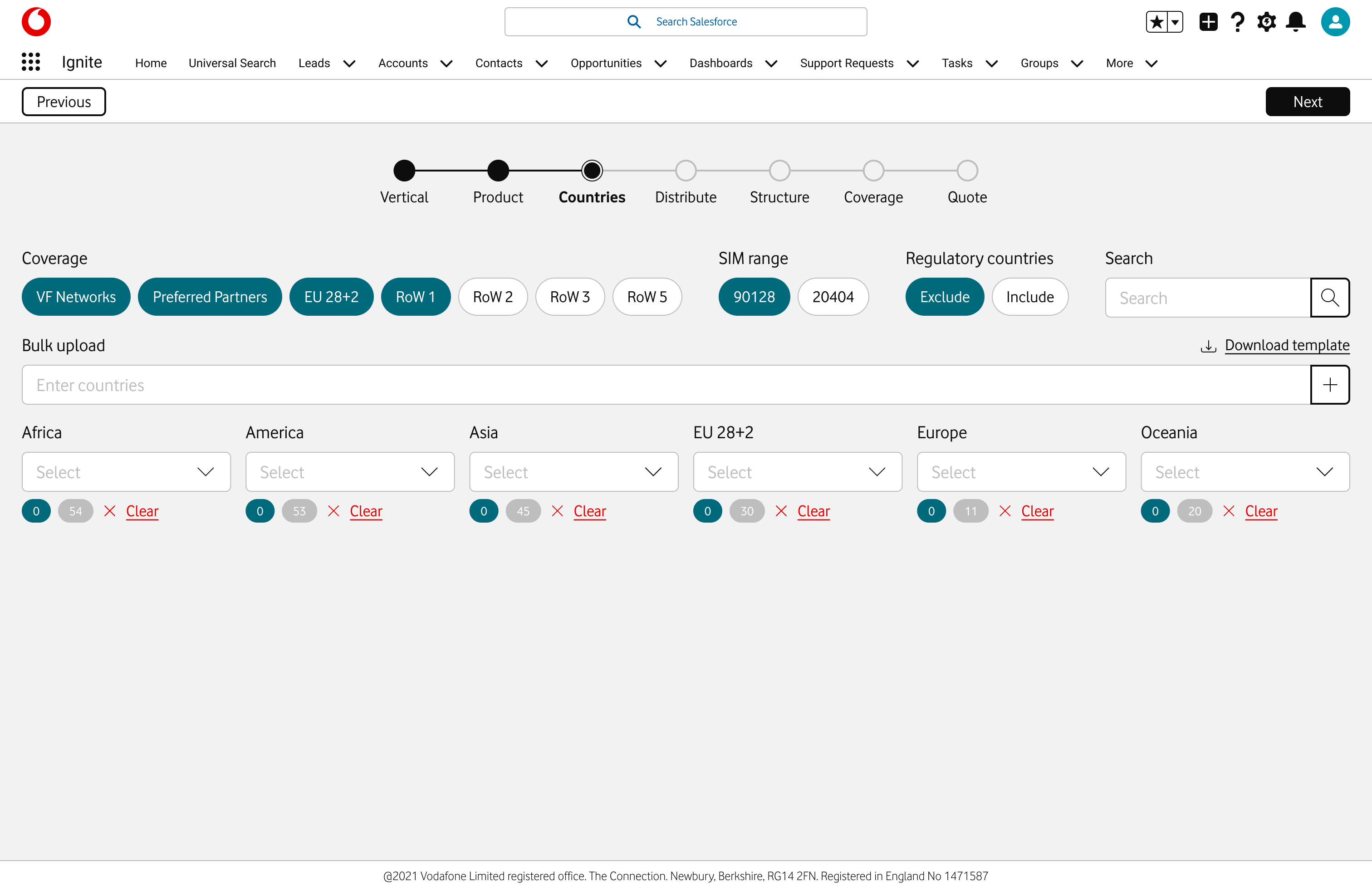The height and width of the screenshot is (891, 1372).
Task: Open the notifications bell icon
Action: 1295,22
